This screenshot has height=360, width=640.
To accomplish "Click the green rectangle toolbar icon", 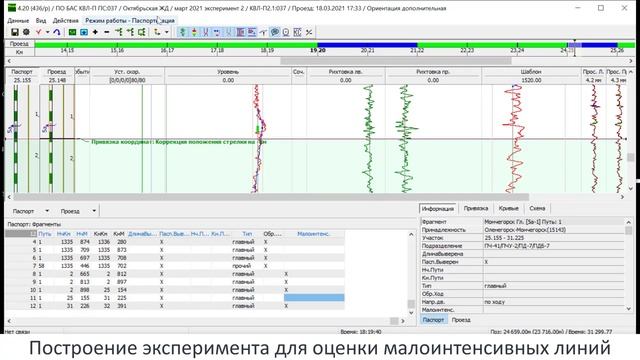I will (72, 32).
